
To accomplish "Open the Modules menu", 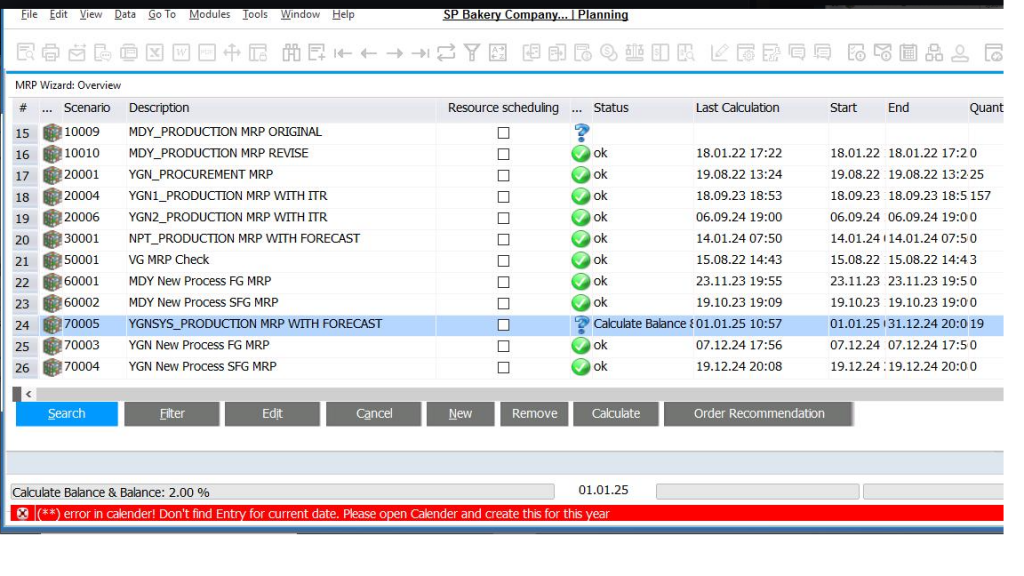I will pos(209,15).
